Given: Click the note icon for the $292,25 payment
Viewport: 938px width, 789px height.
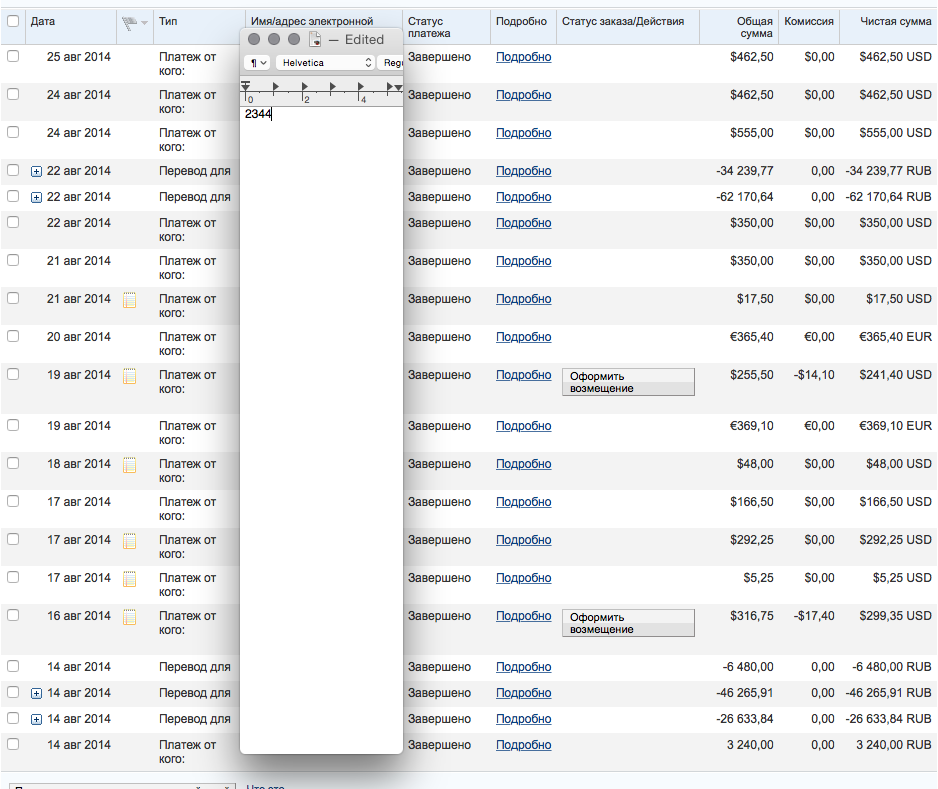Looking at the screenshot, I should pos(129,541).
